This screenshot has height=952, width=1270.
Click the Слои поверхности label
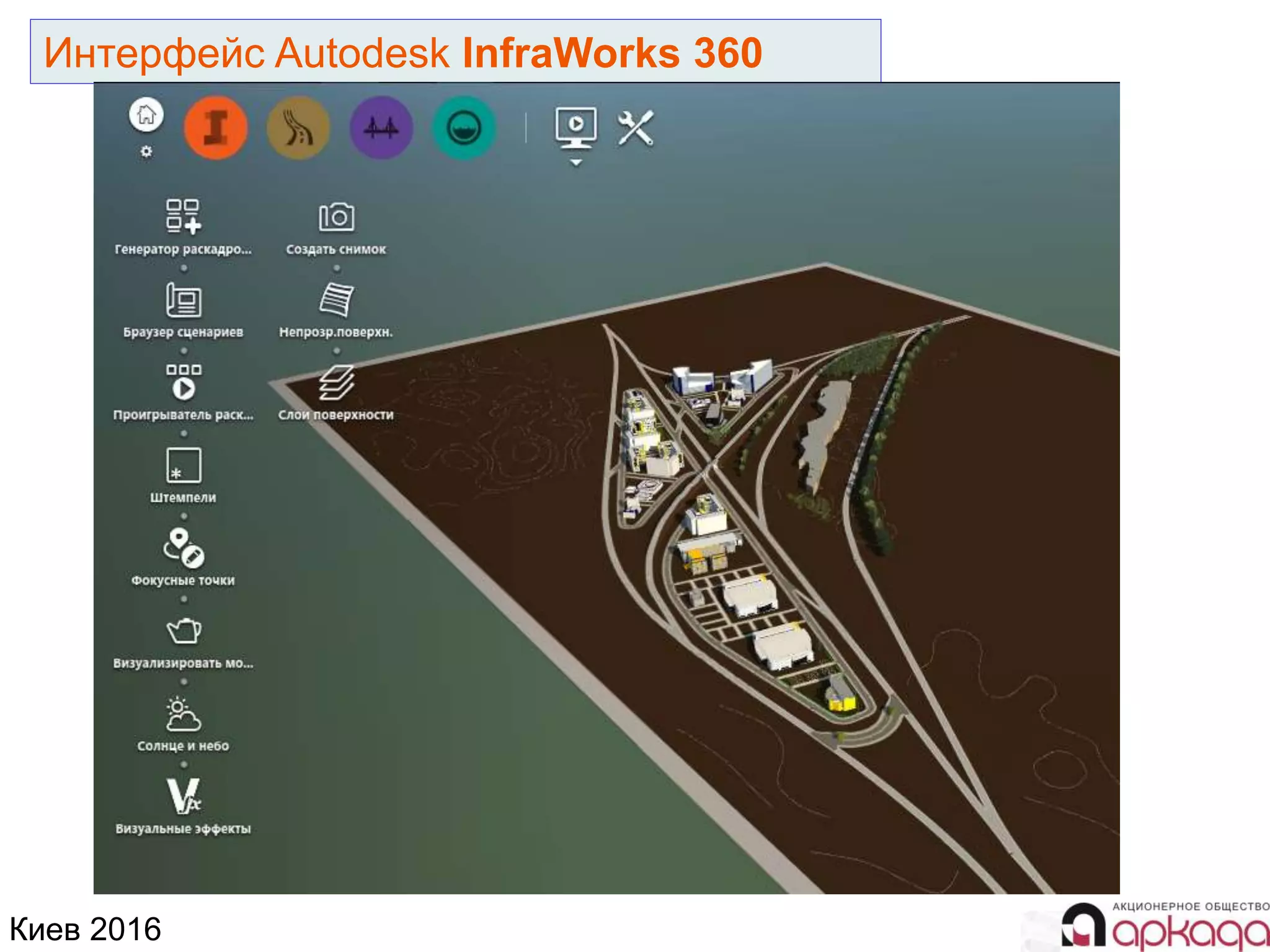tap(336, 415)
